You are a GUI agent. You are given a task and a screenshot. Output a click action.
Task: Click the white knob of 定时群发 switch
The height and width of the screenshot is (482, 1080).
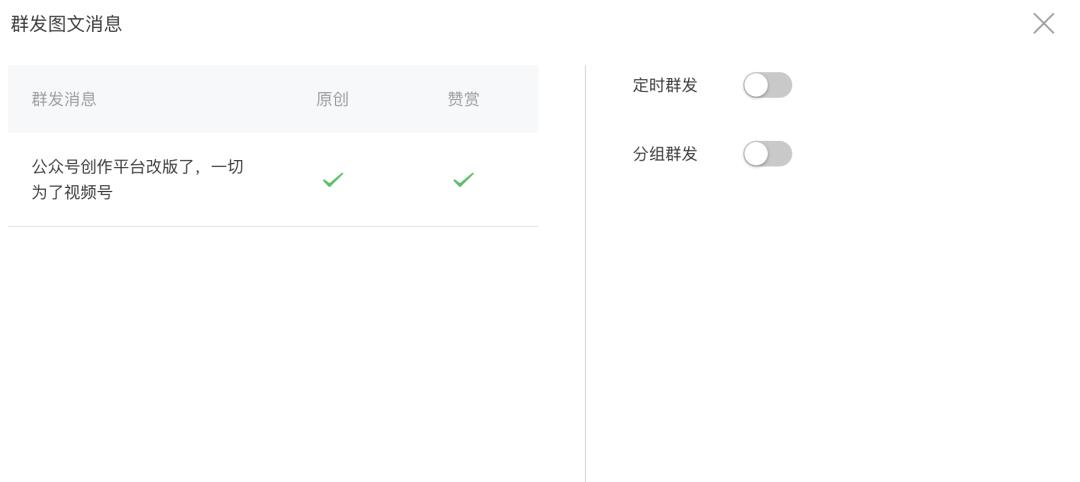(756, 86)
